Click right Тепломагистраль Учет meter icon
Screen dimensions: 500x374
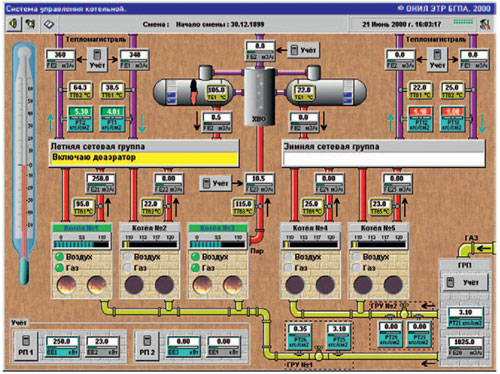(x=437, y=59)
